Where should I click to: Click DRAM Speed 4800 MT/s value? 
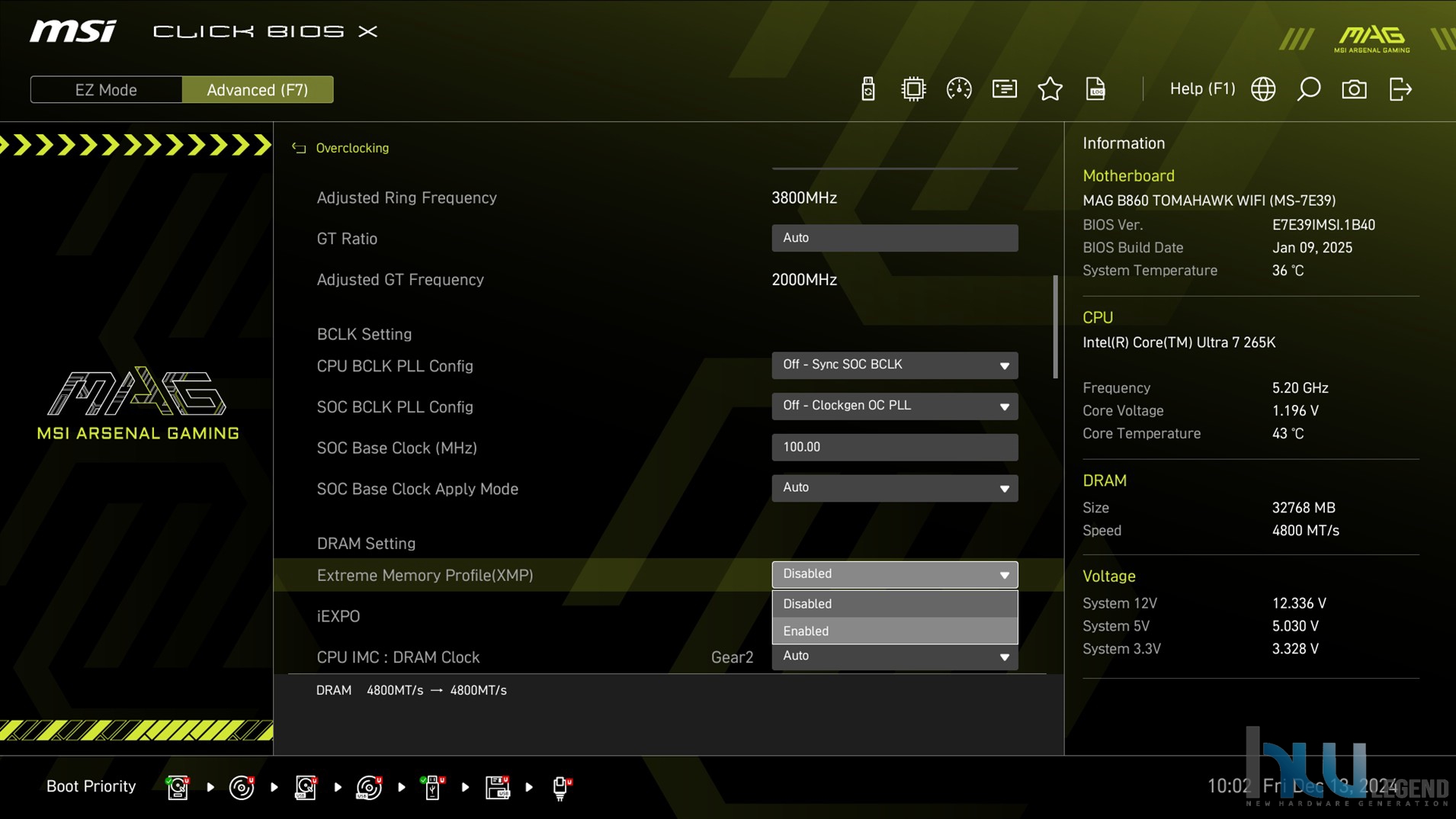1305,531
